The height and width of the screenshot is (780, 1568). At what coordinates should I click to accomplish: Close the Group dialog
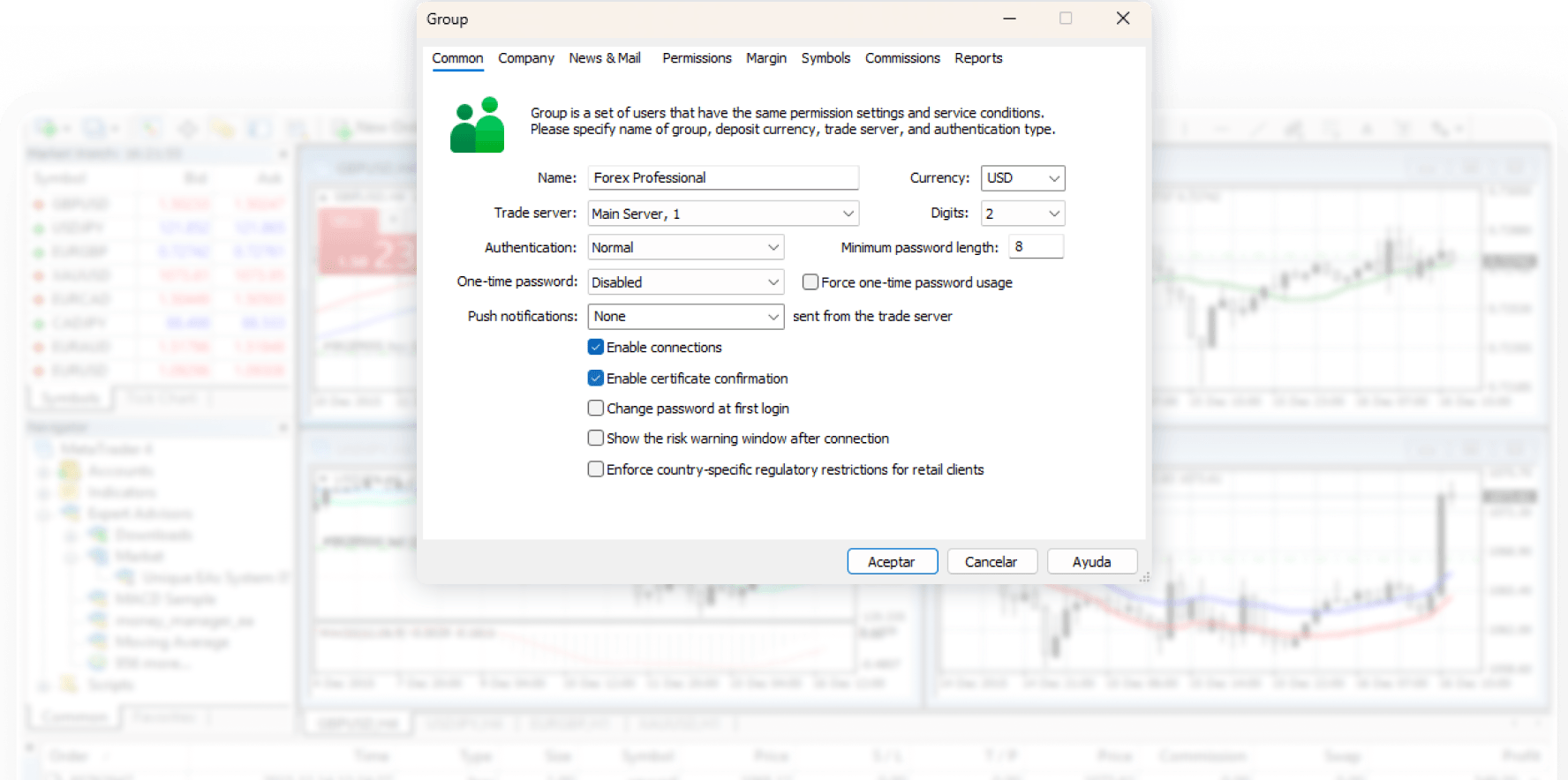(1123, 19)
